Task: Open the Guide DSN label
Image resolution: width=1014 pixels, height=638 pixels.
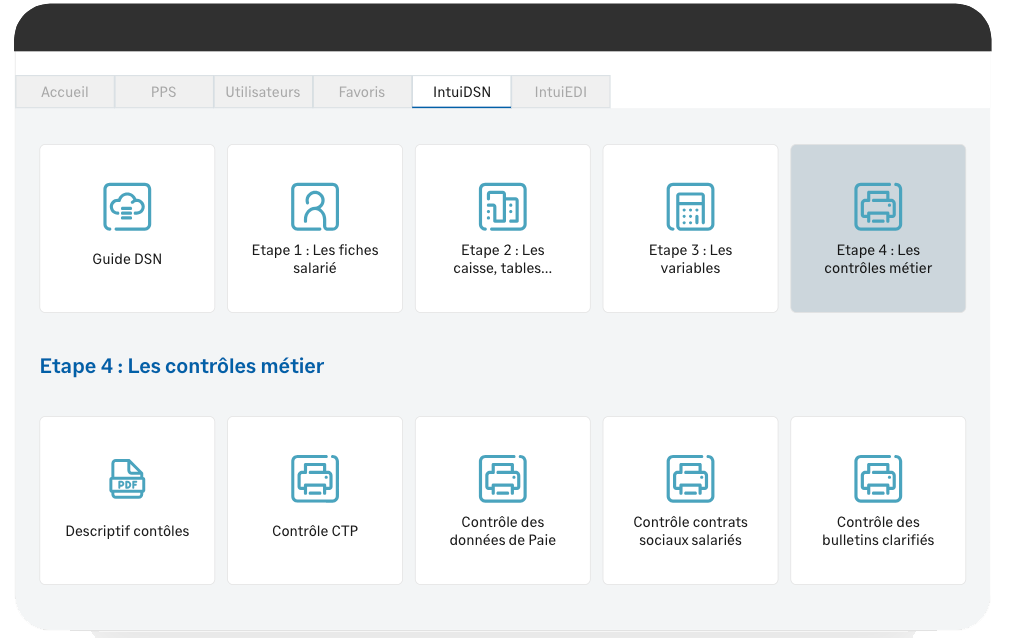Action: coord(127,259)
